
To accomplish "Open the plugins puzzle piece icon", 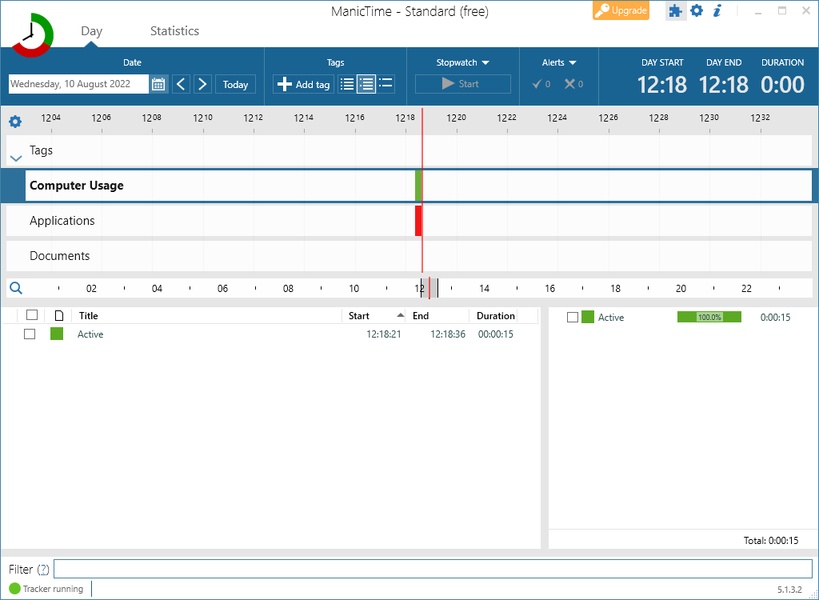I will point(676,11).
